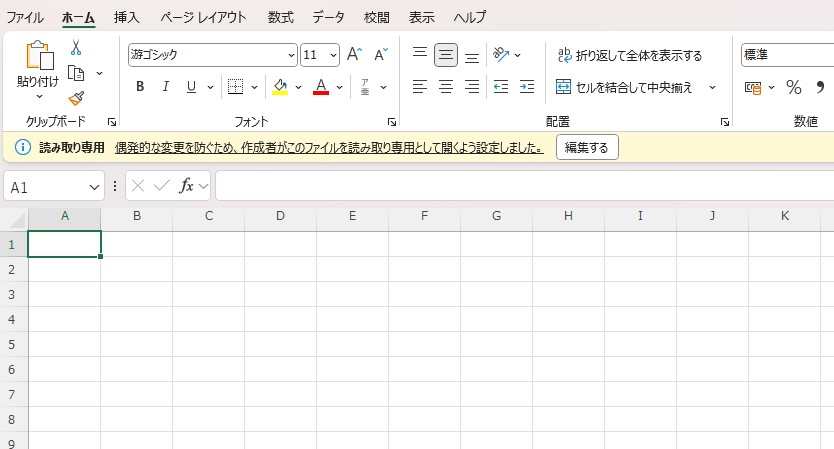Click the formula bar cancel X icon
This screenshot has width=834, height=449.
[138, 186]
